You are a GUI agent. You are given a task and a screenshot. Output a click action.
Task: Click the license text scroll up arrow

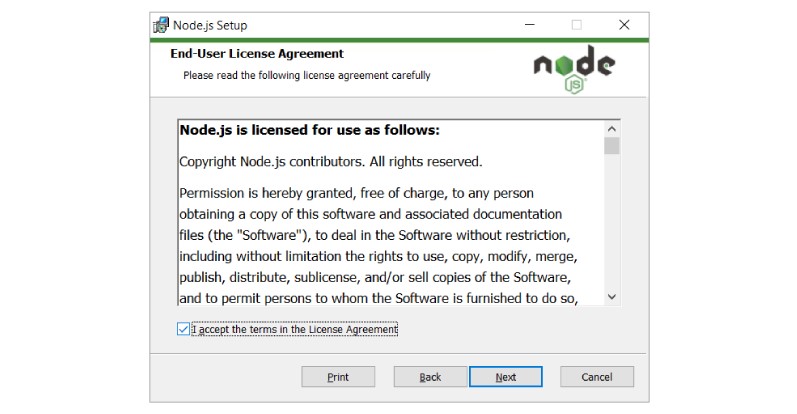click(612, 129)
